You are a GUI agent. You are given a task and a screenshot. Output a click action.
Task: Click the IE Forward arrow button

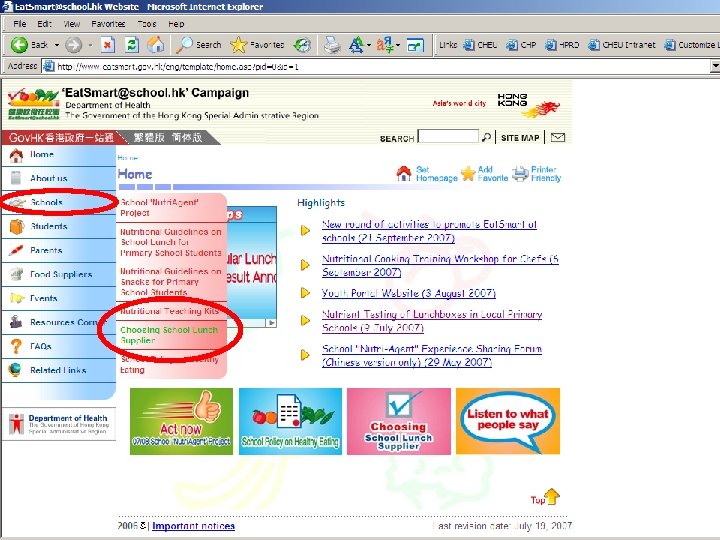73,45
